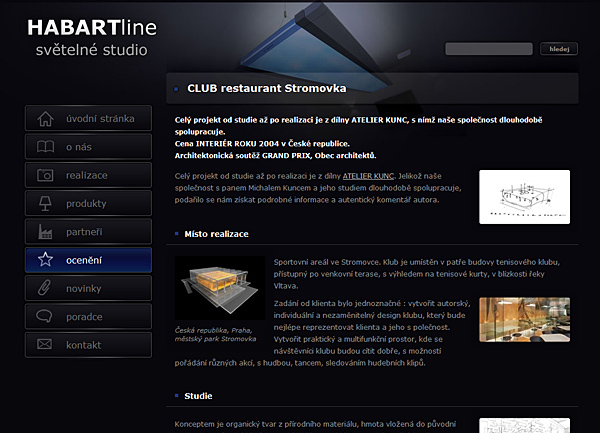Open the úvodní stránka menu item
This screenshot has width=600, height=433.
point(88,119)
